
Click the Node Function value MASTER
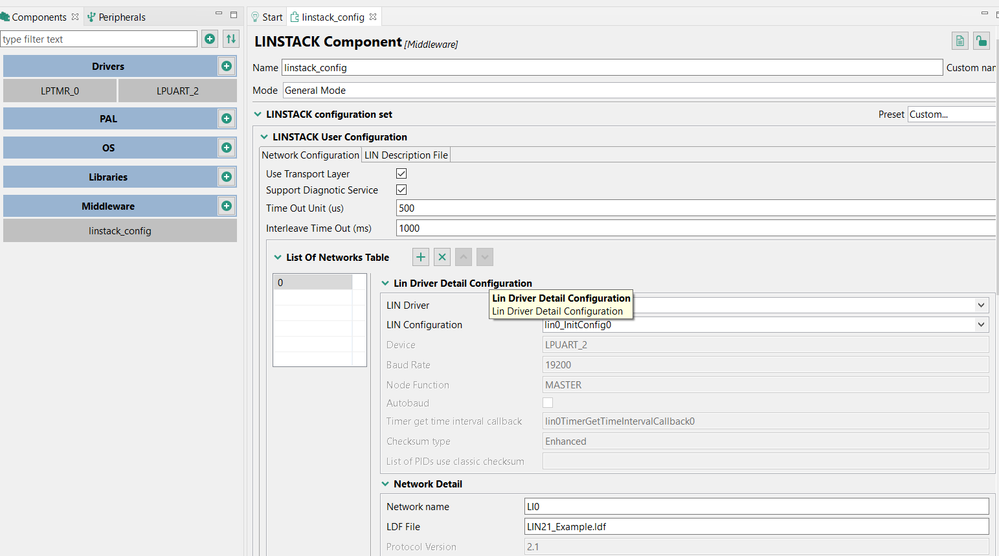(x=765, y=385)
